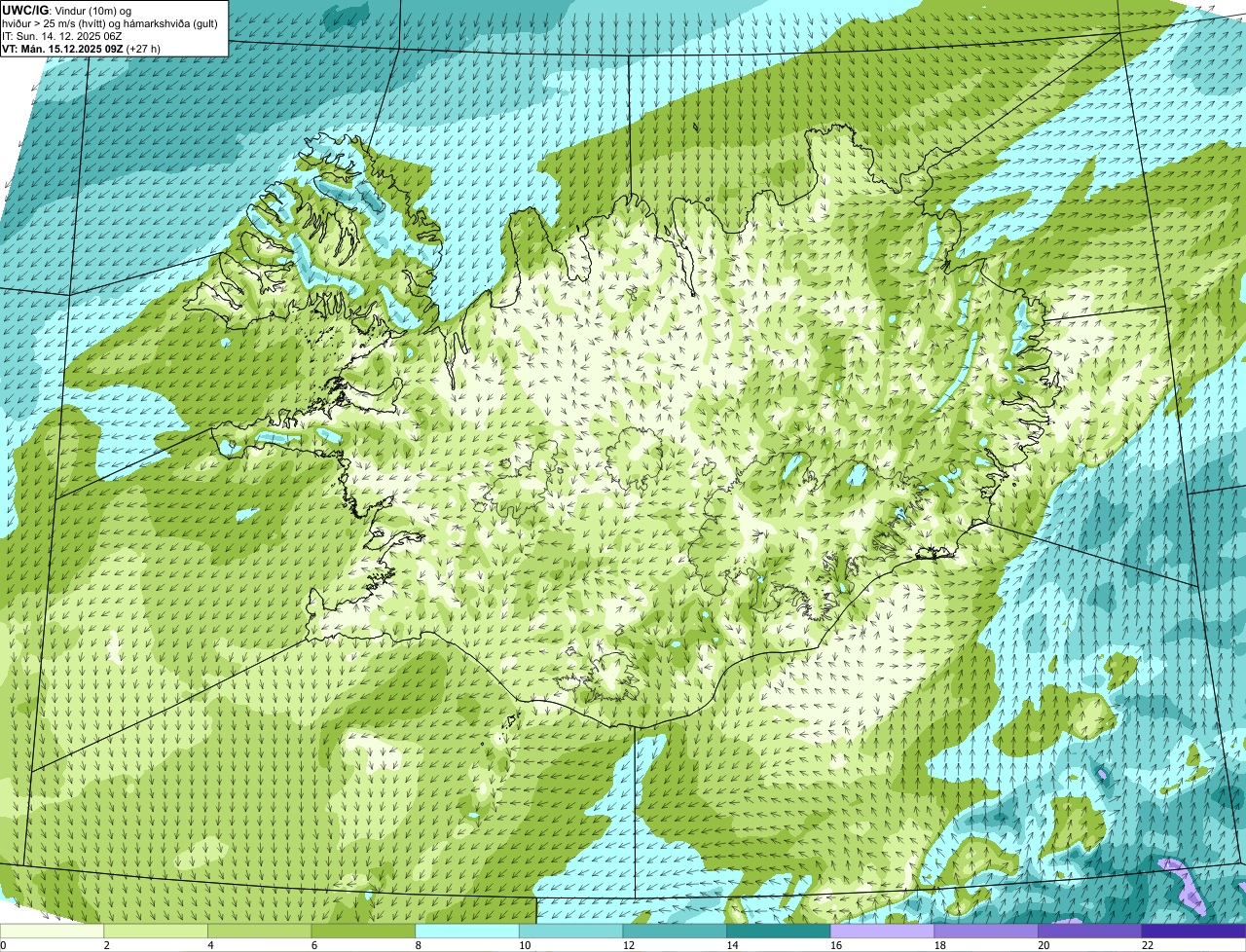1246x952 pixels.
Task: Click the light purple 16–18 m/s legend swatch
Action: (883, 931)
